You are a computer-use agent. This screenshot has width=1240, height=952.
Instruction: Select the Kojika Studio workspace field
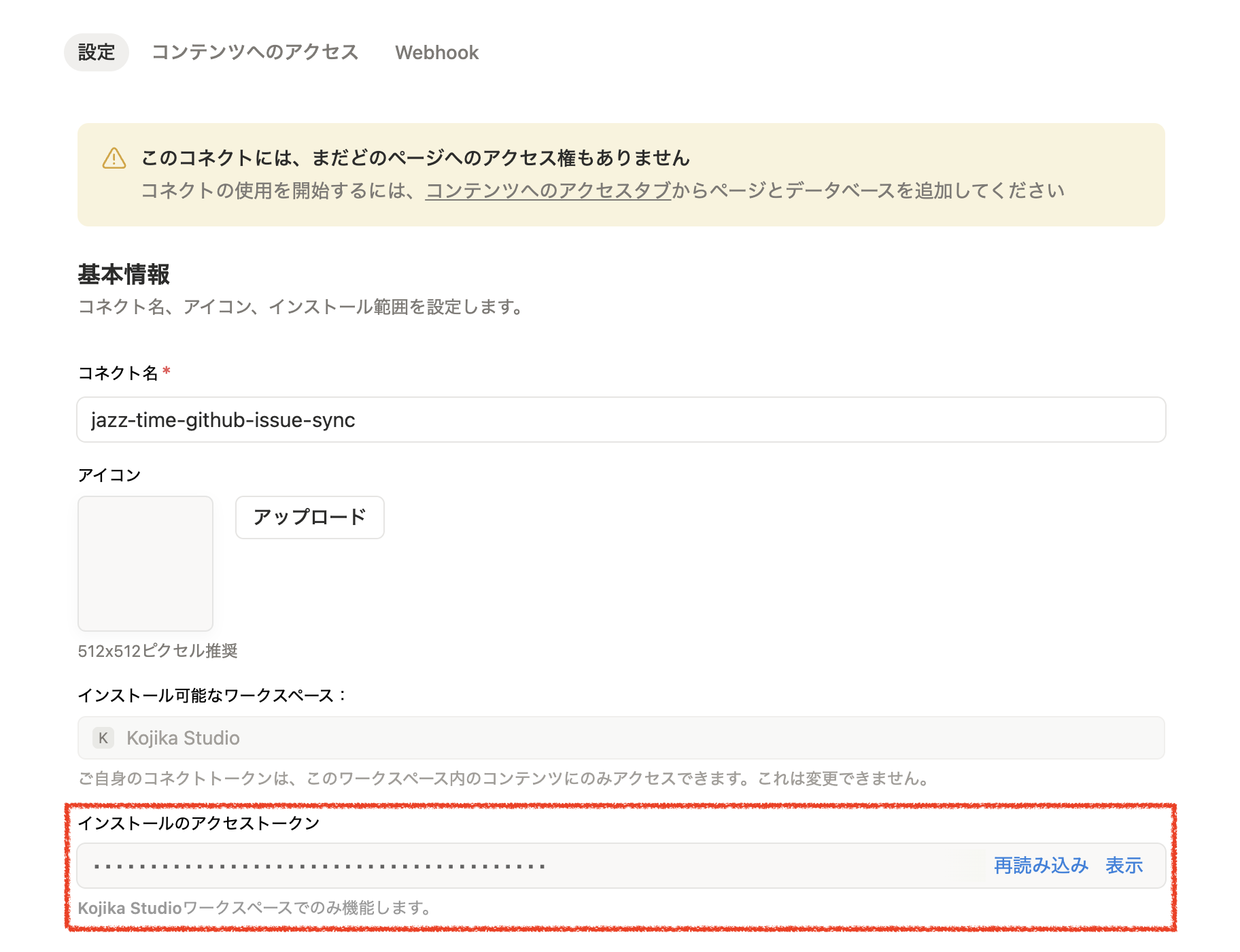[x=621, y=738]
